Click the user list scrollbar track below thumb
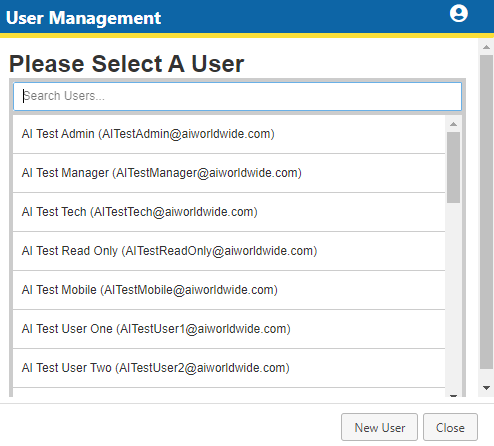Viewport: 494px width, 446px height. pos(453,297)
